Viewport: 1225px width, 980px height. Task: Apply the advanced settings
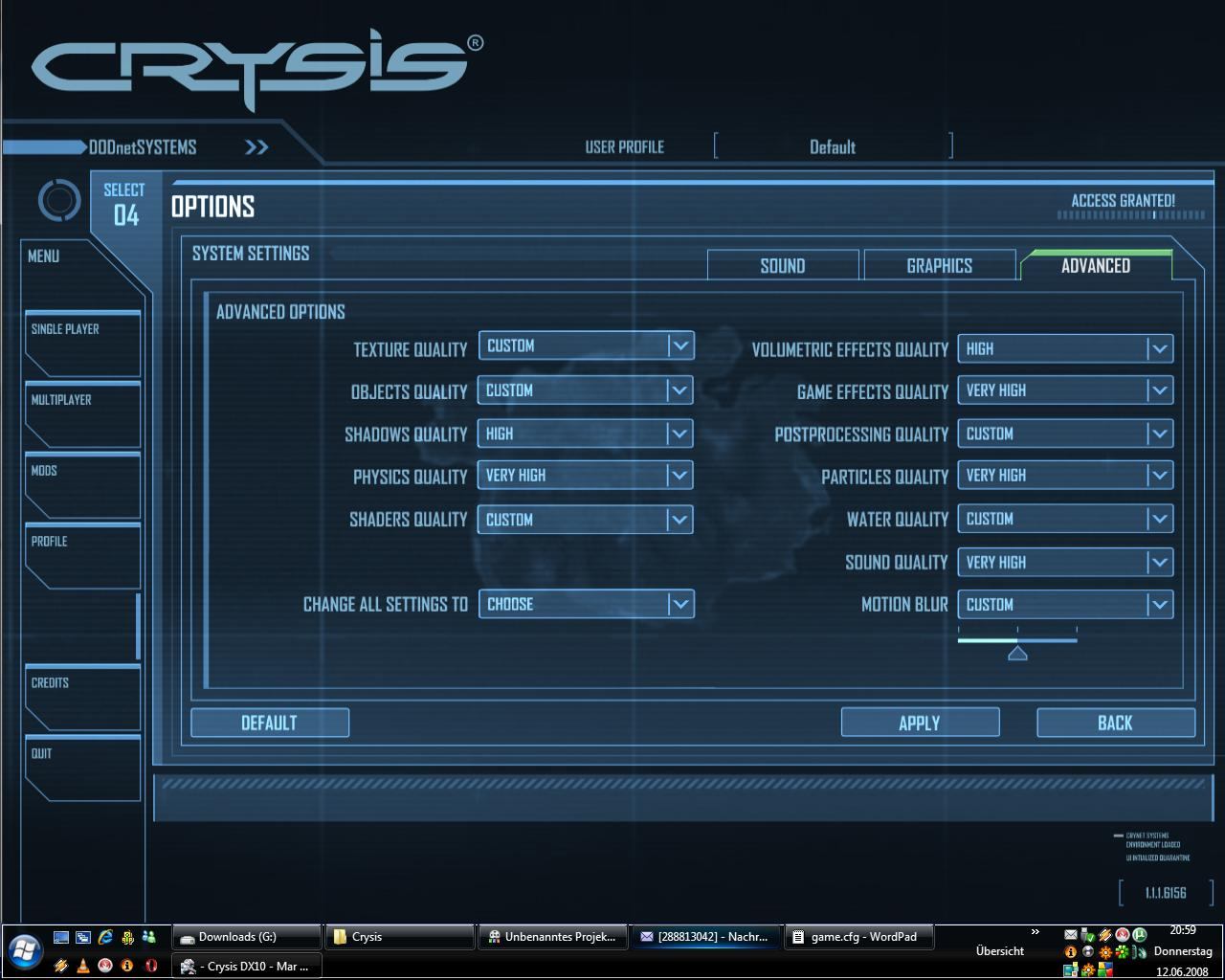[920, 723]
